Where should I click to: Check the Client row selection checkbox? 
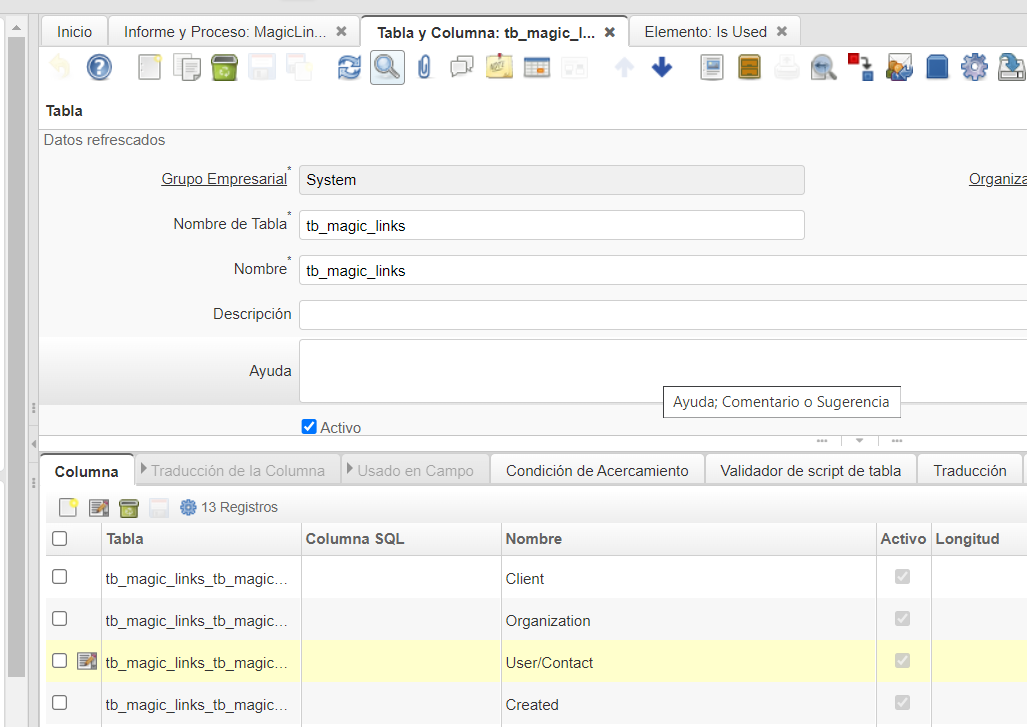pyautogui.click(x=60, y=577)
